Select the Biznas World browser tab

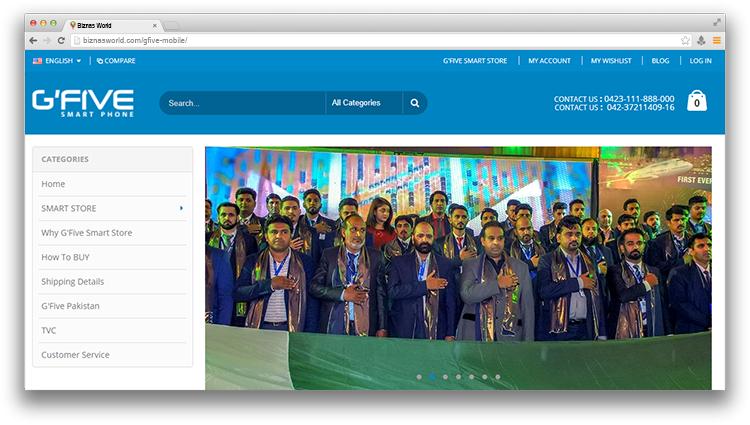(110, 23)
